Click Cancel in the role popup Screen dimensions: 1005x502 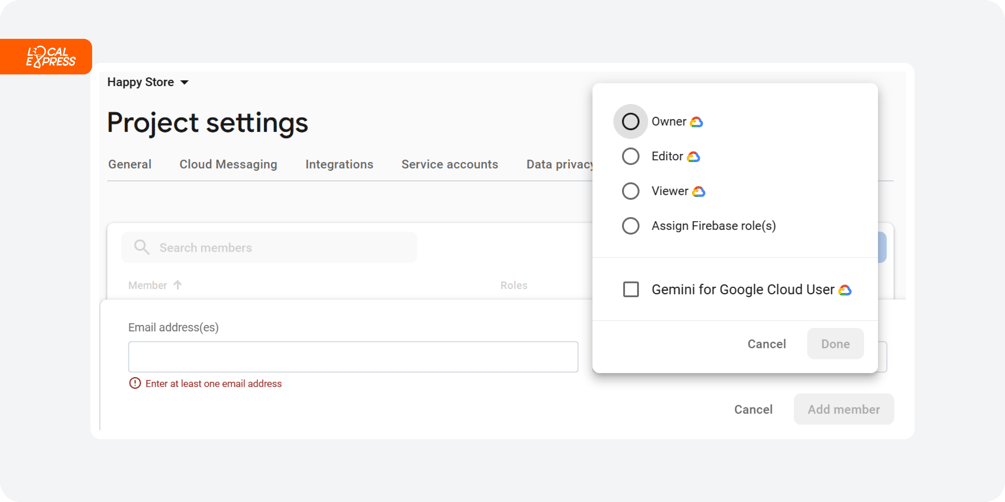coord(767,344)
